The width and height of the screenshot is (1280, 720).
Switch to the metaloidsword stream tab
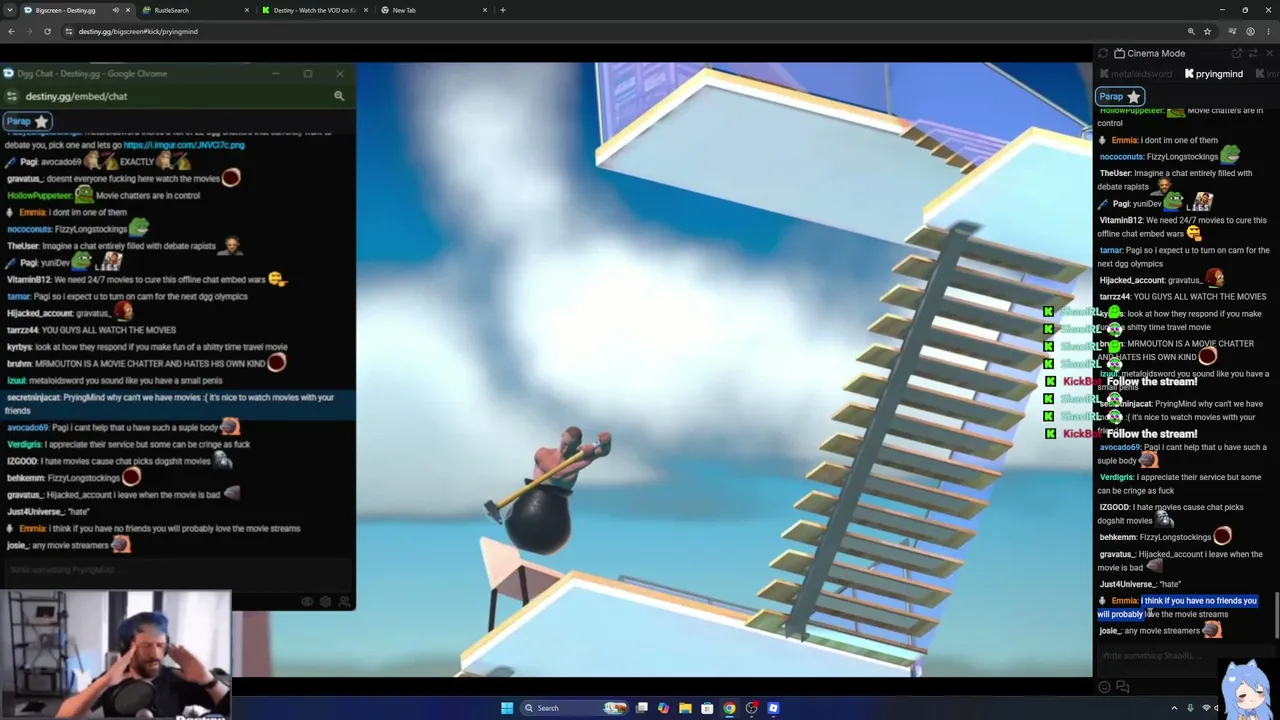pos(1136,74)
